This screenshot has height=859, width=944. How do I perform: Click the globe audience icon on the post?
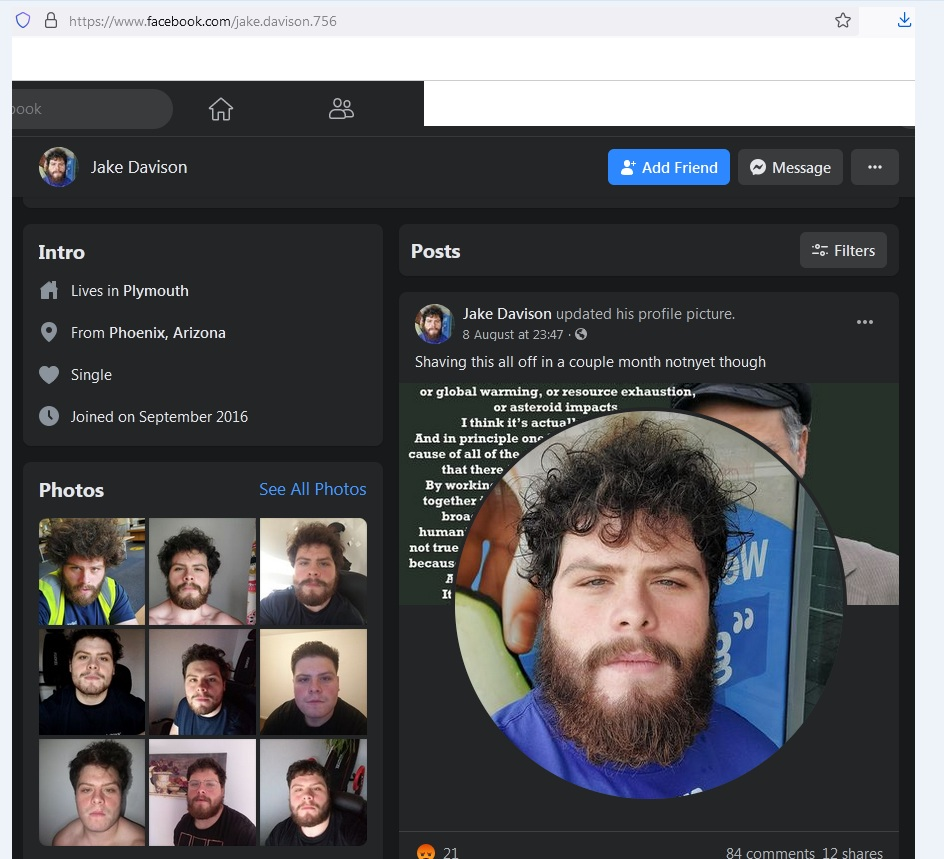tap(581, 334)
